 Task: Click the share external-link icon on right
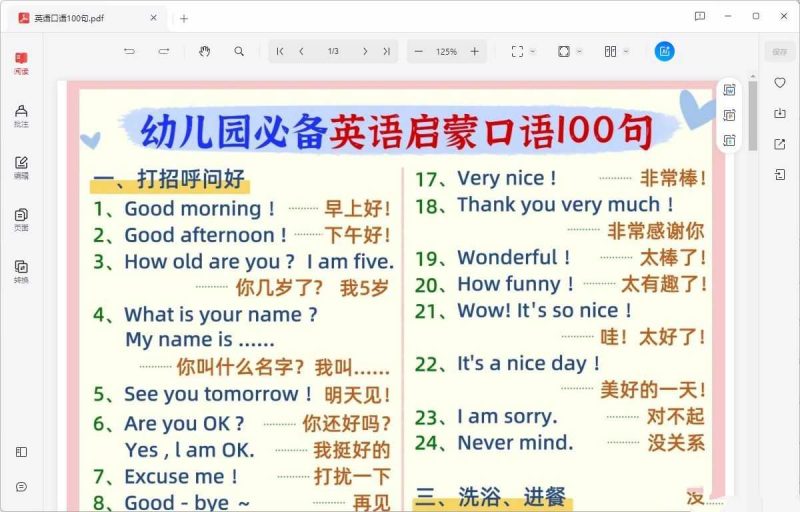coord(780,144)
